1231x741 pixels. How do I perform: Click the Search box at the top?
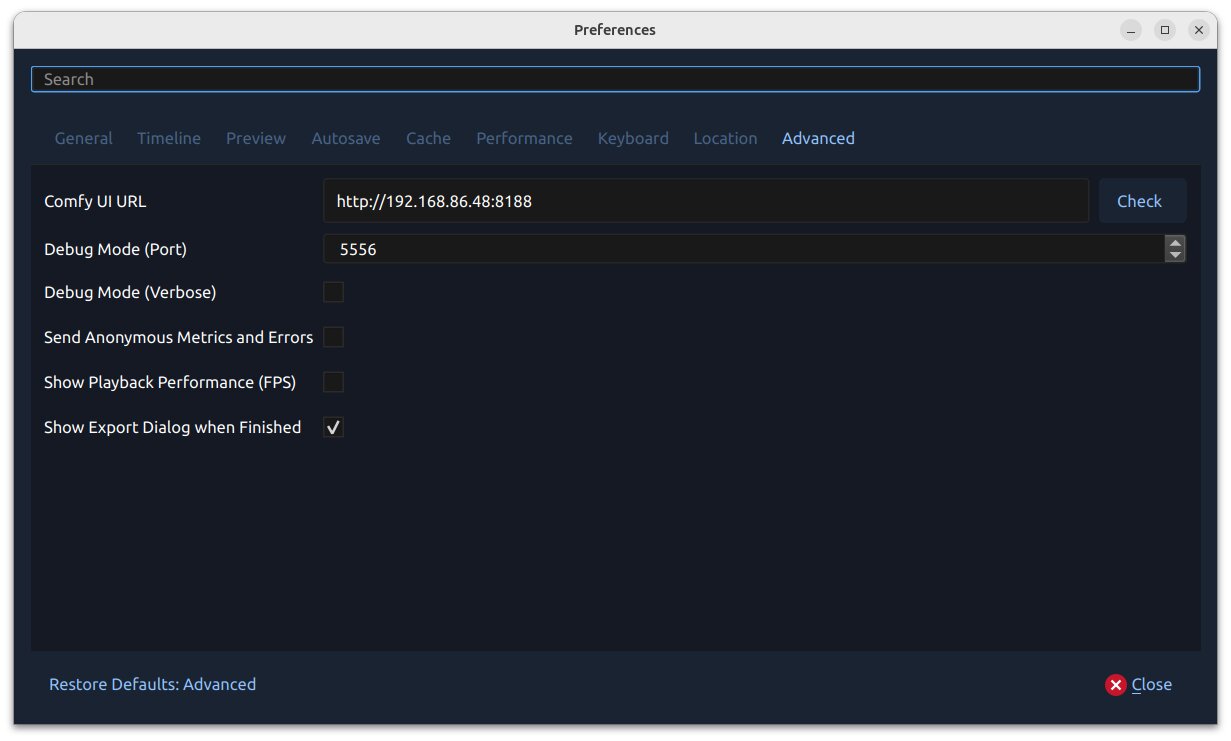click(615, 79)
